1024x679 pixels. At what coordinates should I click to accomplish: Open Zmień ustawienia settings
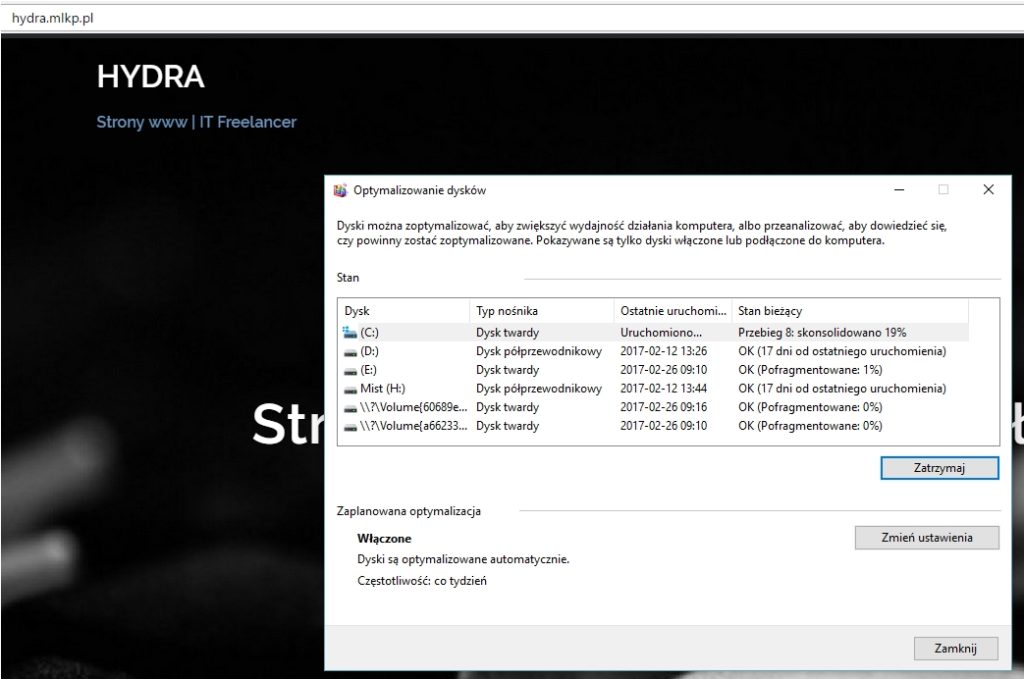927,538
